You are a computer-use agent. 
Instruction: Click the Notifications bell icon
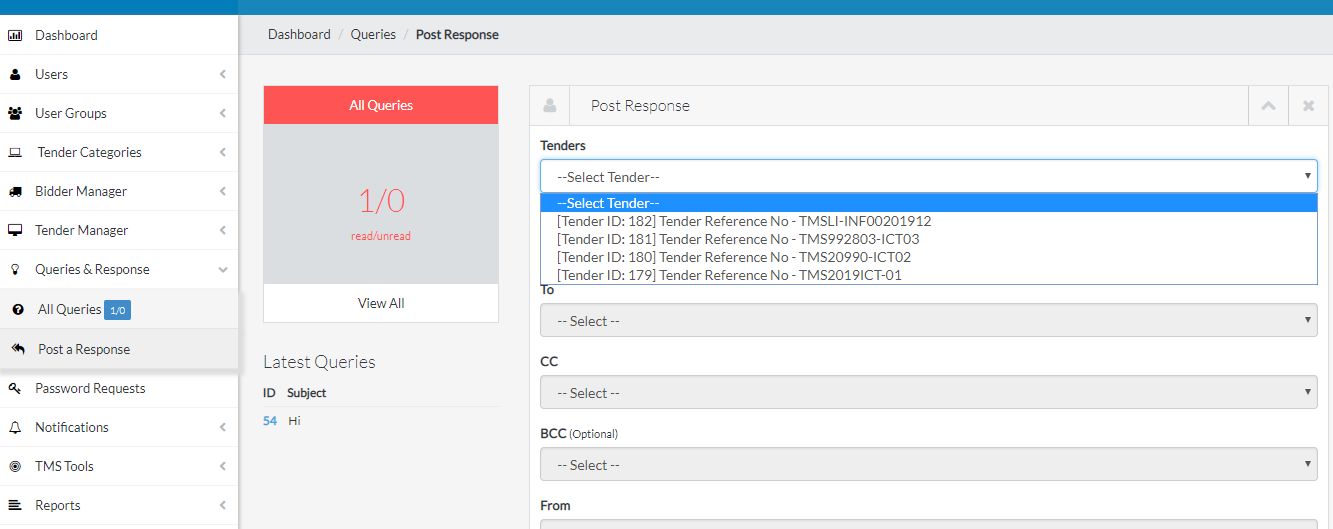point(15,427)
